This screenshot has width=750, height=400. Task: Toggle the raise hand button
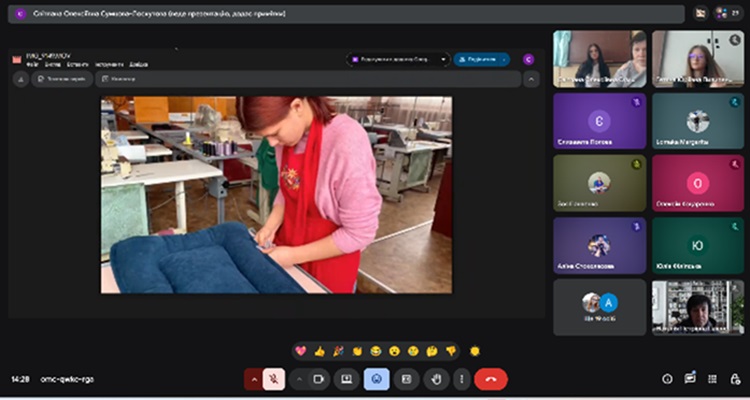(x=435, y=379)
